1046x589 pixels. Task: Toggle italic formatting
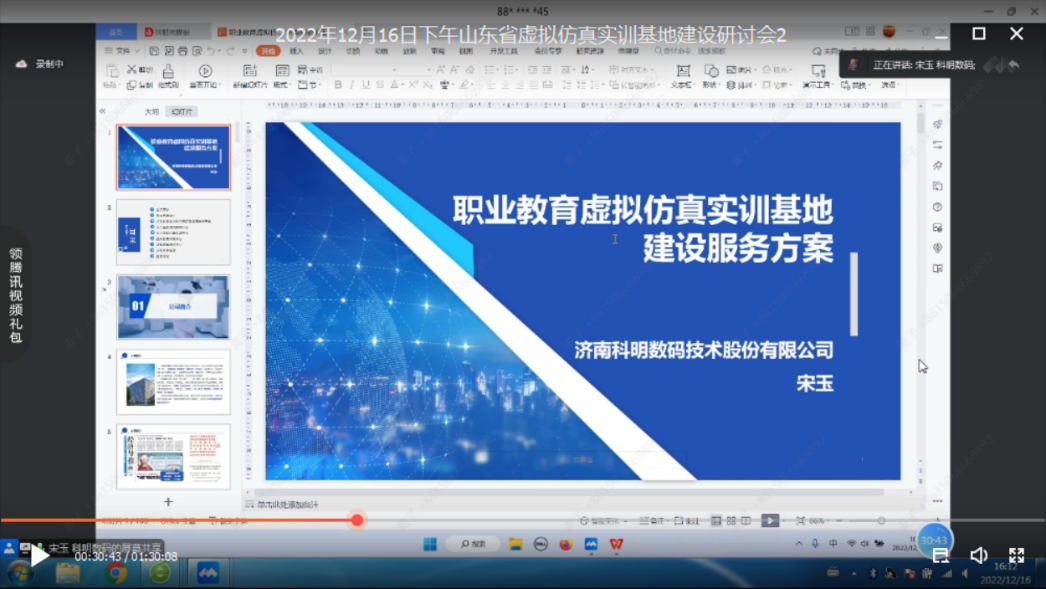click(352, 85)
